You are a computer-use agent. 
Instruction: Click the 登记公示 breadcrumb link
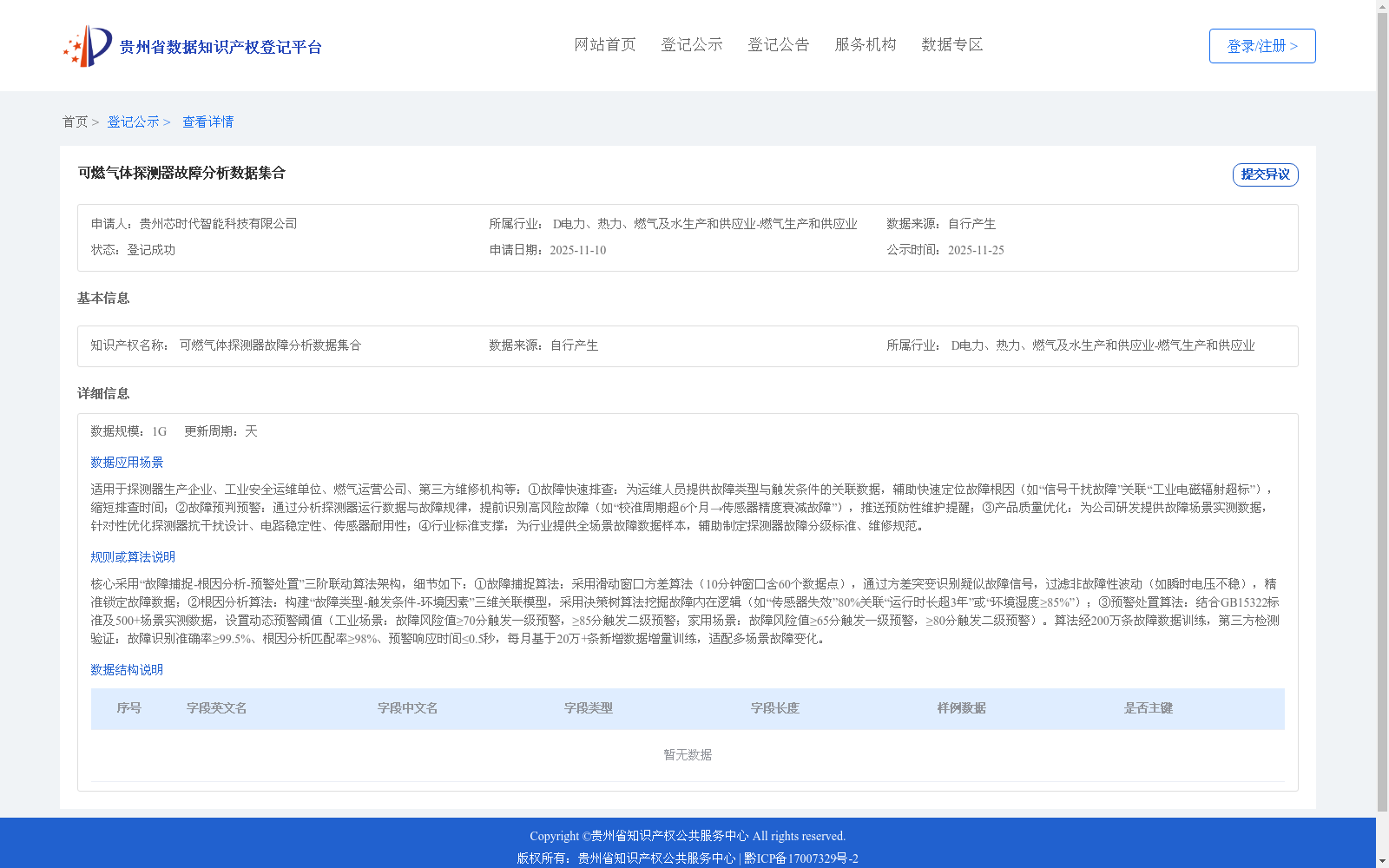[133, 122]
